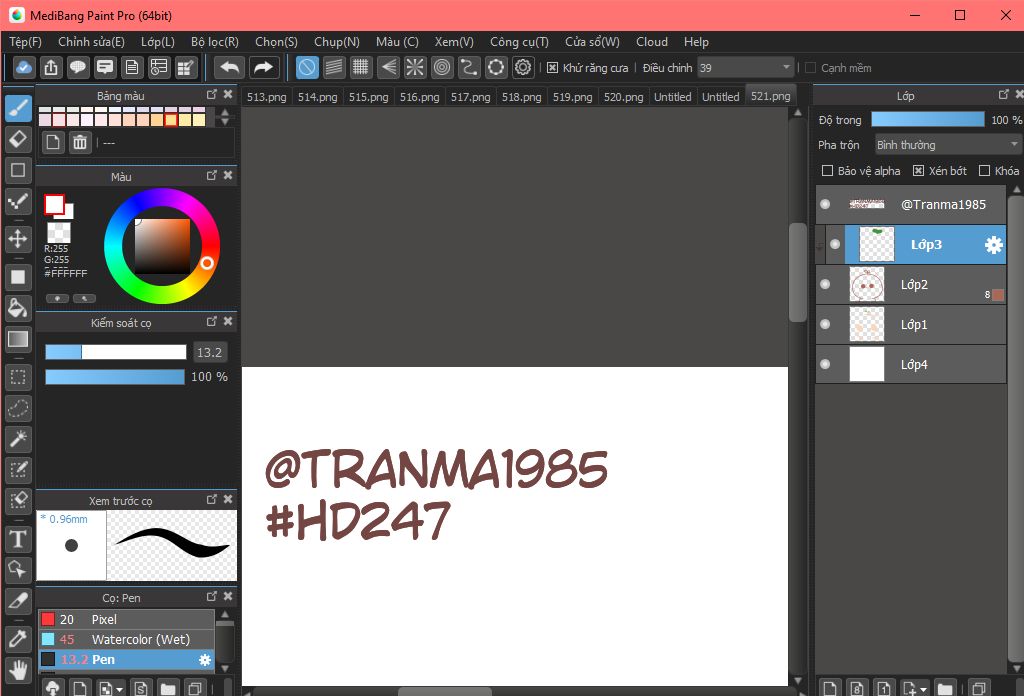Enable grid (crisscross) snap
The image size is (1024, 696).
pyautogui.click(x=360, y=67)
